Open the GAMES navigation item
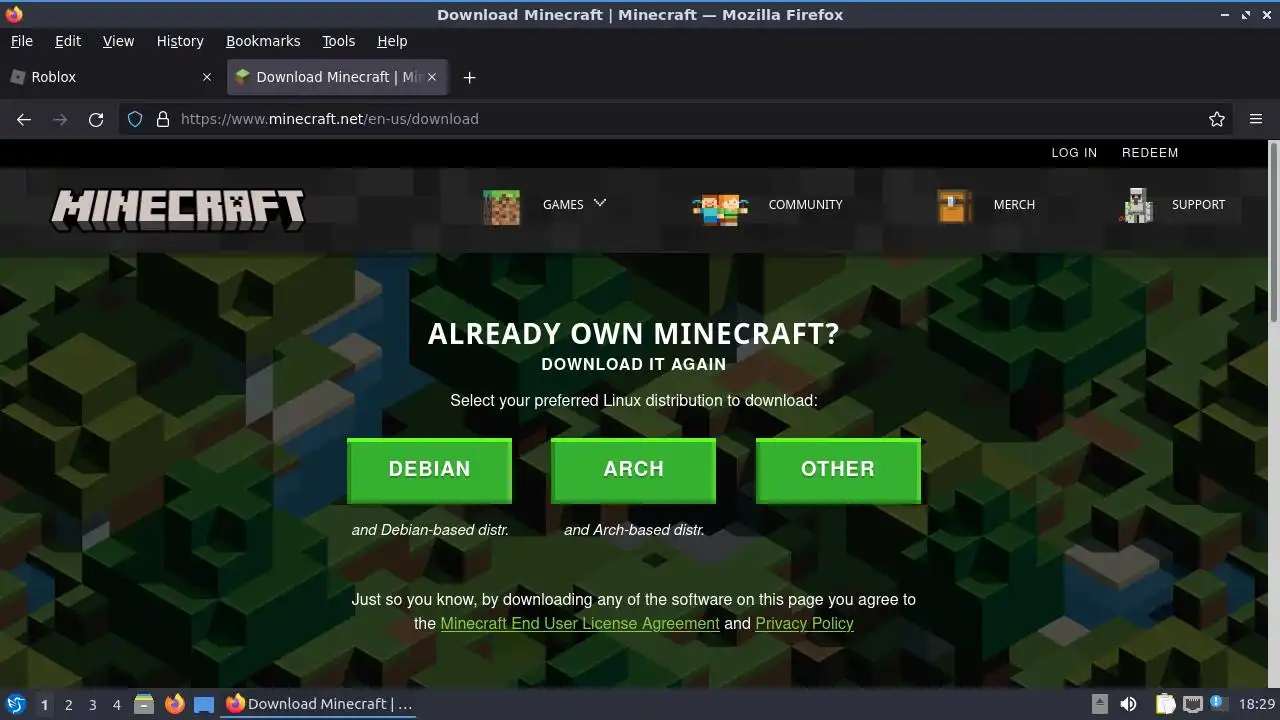The height and width of the screenshot is (720, 1280). coord(563,204)
